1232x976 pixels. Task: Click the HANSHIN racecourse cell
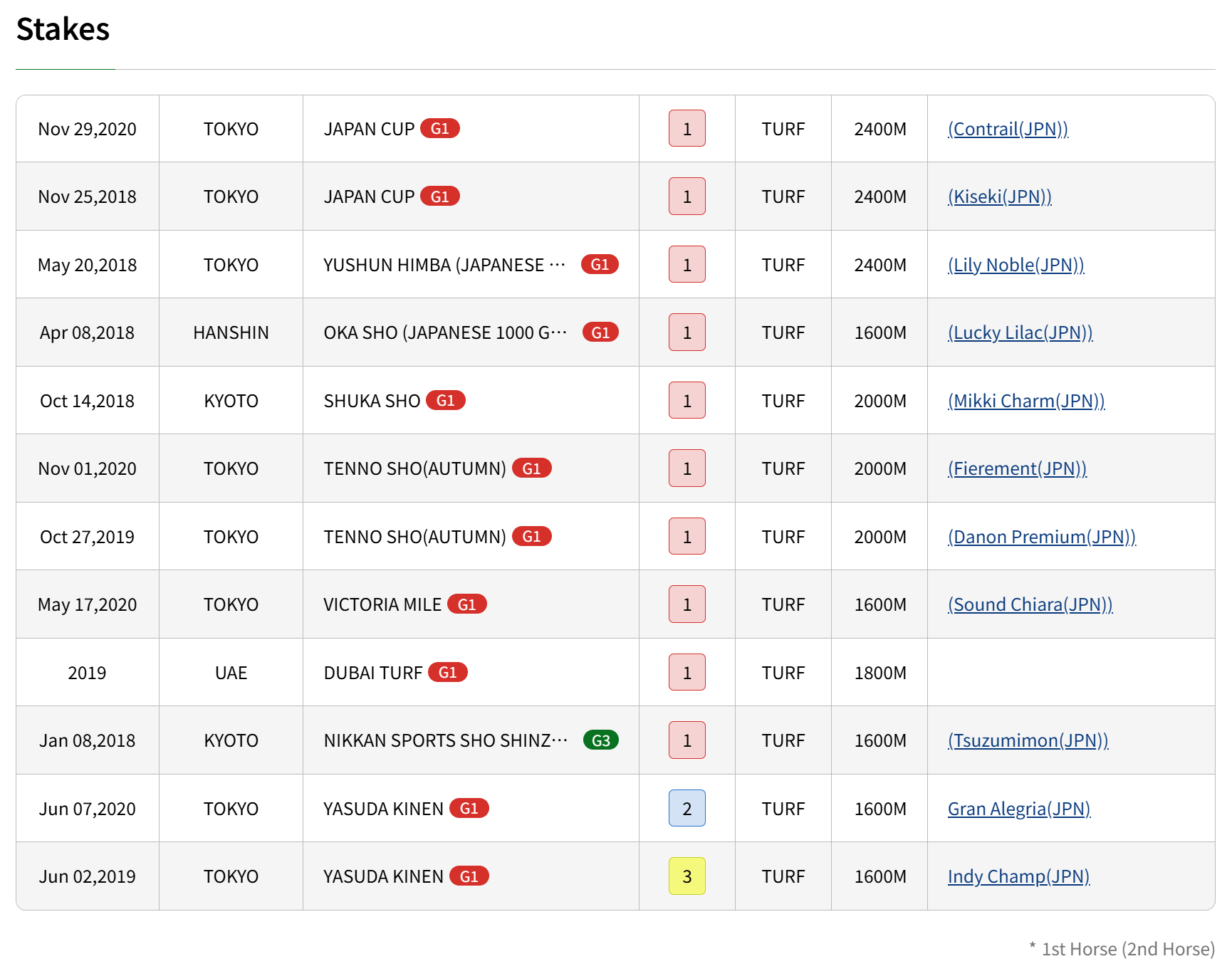pos(231,332)
